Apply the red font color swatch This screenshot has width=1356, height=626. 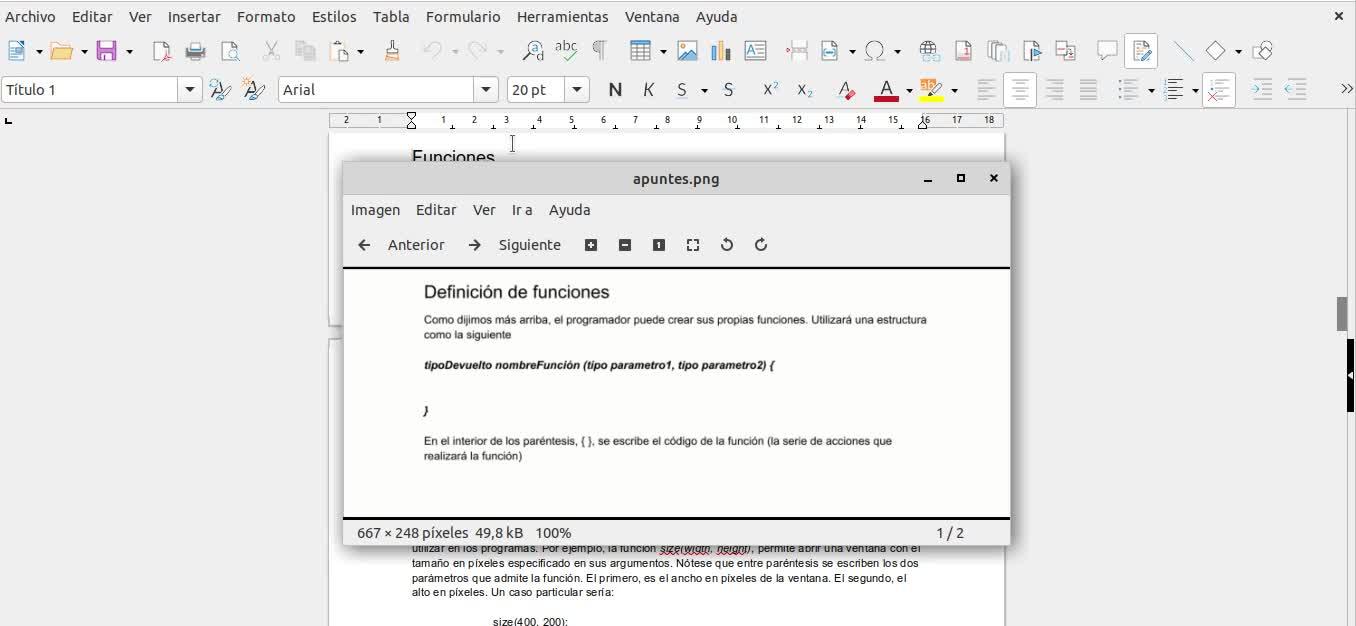tap(886, 90)
